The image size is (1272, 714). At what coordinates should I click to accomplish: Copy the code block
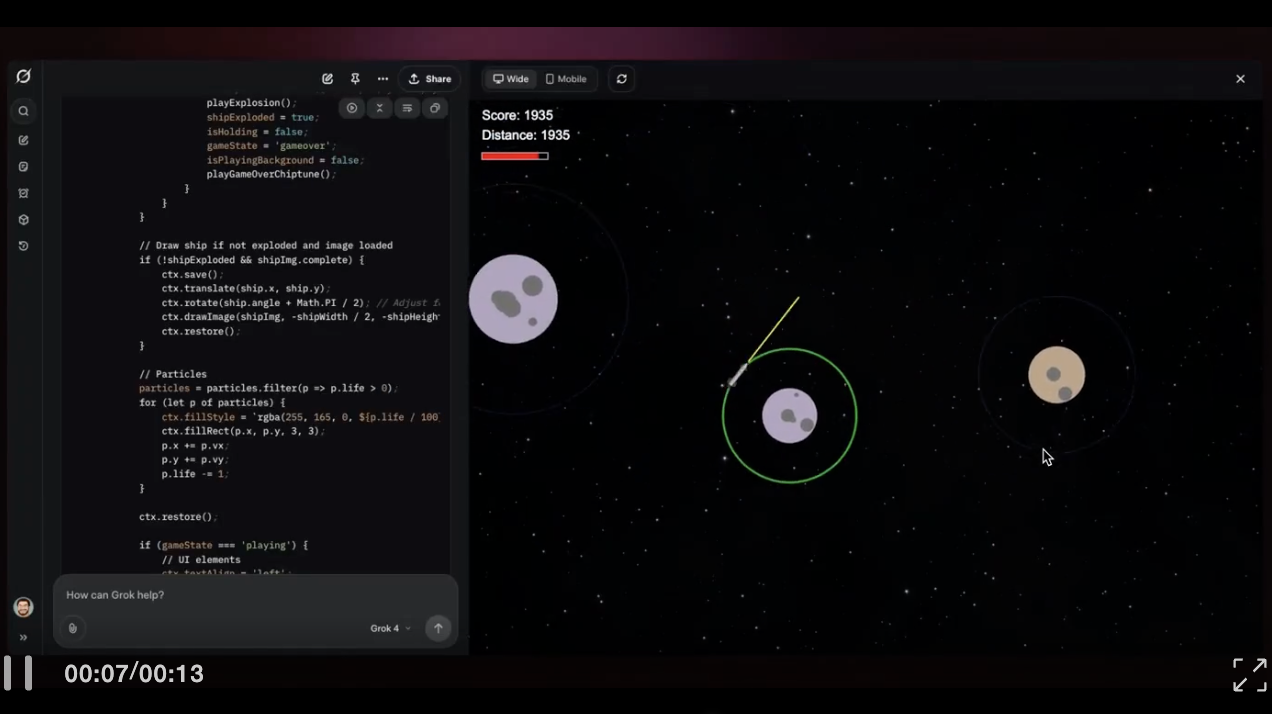434,108
